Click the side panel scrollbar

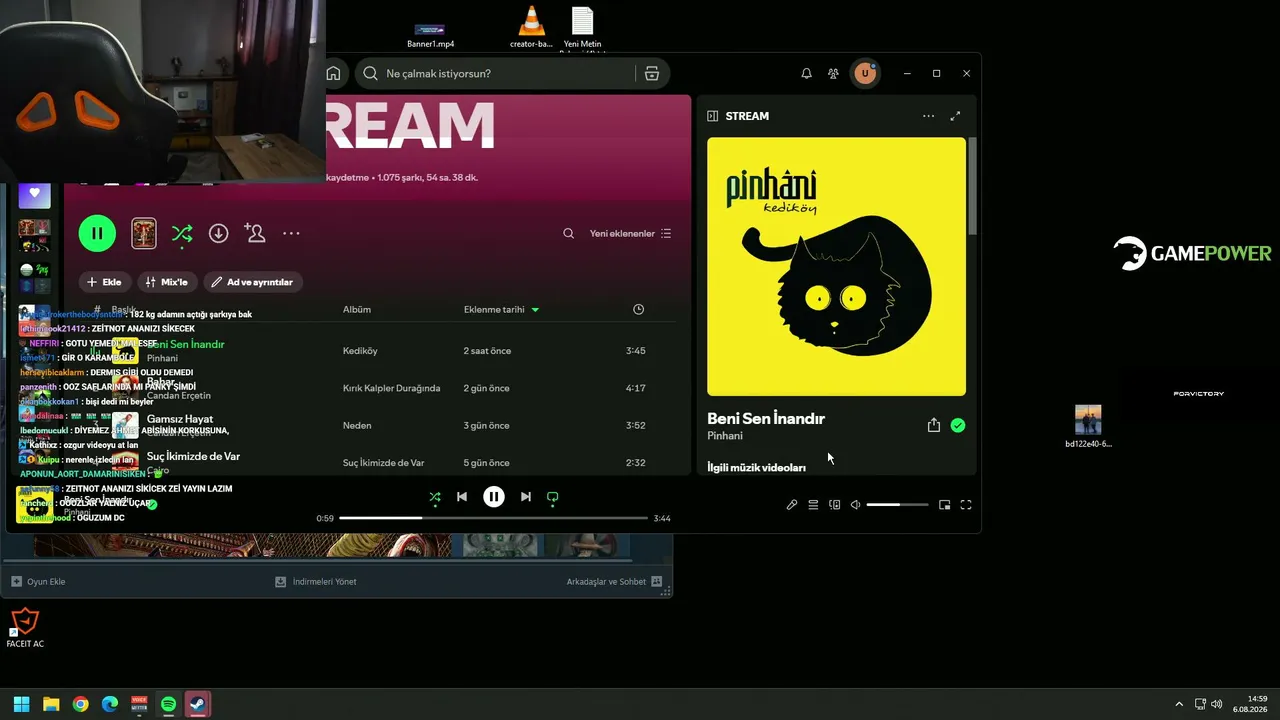pyautogui.click(x=972, y=186)
